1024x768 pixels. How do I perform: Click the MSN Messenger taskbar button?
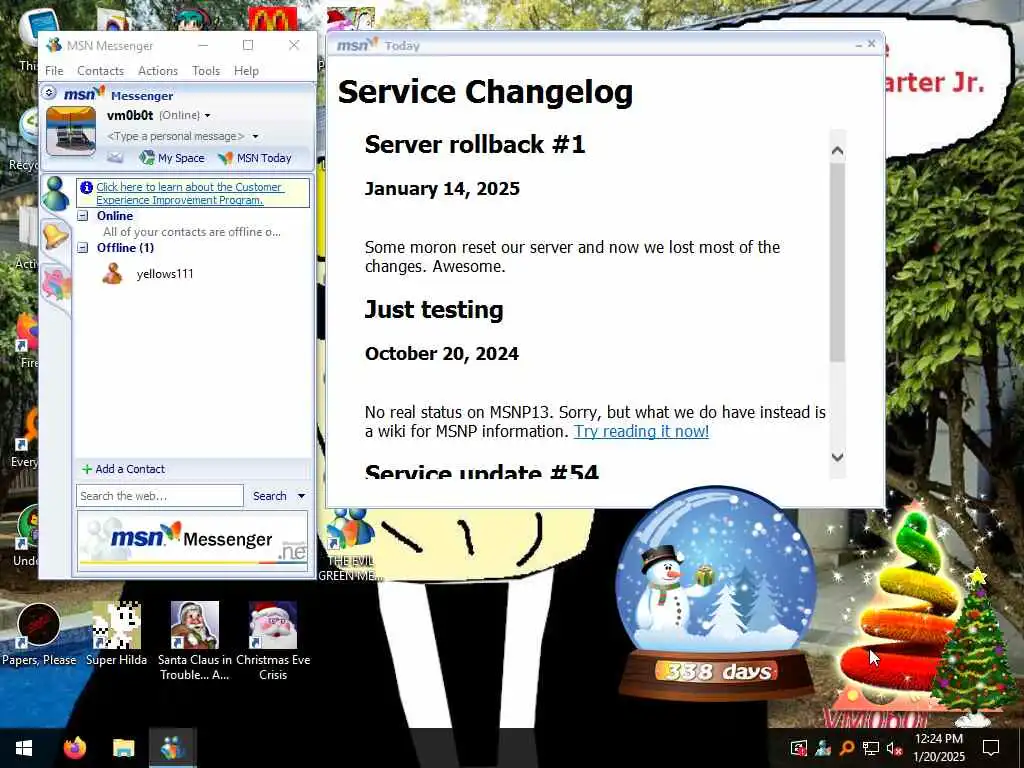coord(172,748)
